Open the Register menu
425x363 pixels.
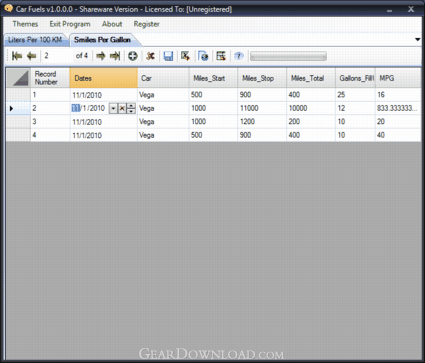click(x=147, y=24)
